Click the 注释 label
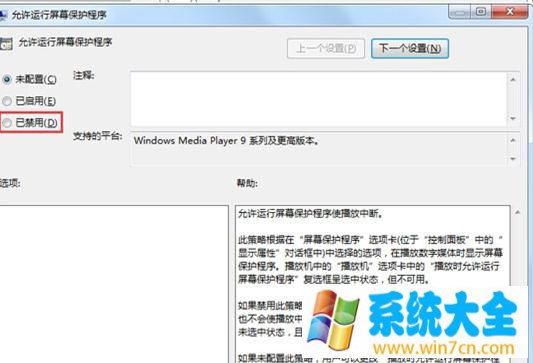 tap(83, 75)
